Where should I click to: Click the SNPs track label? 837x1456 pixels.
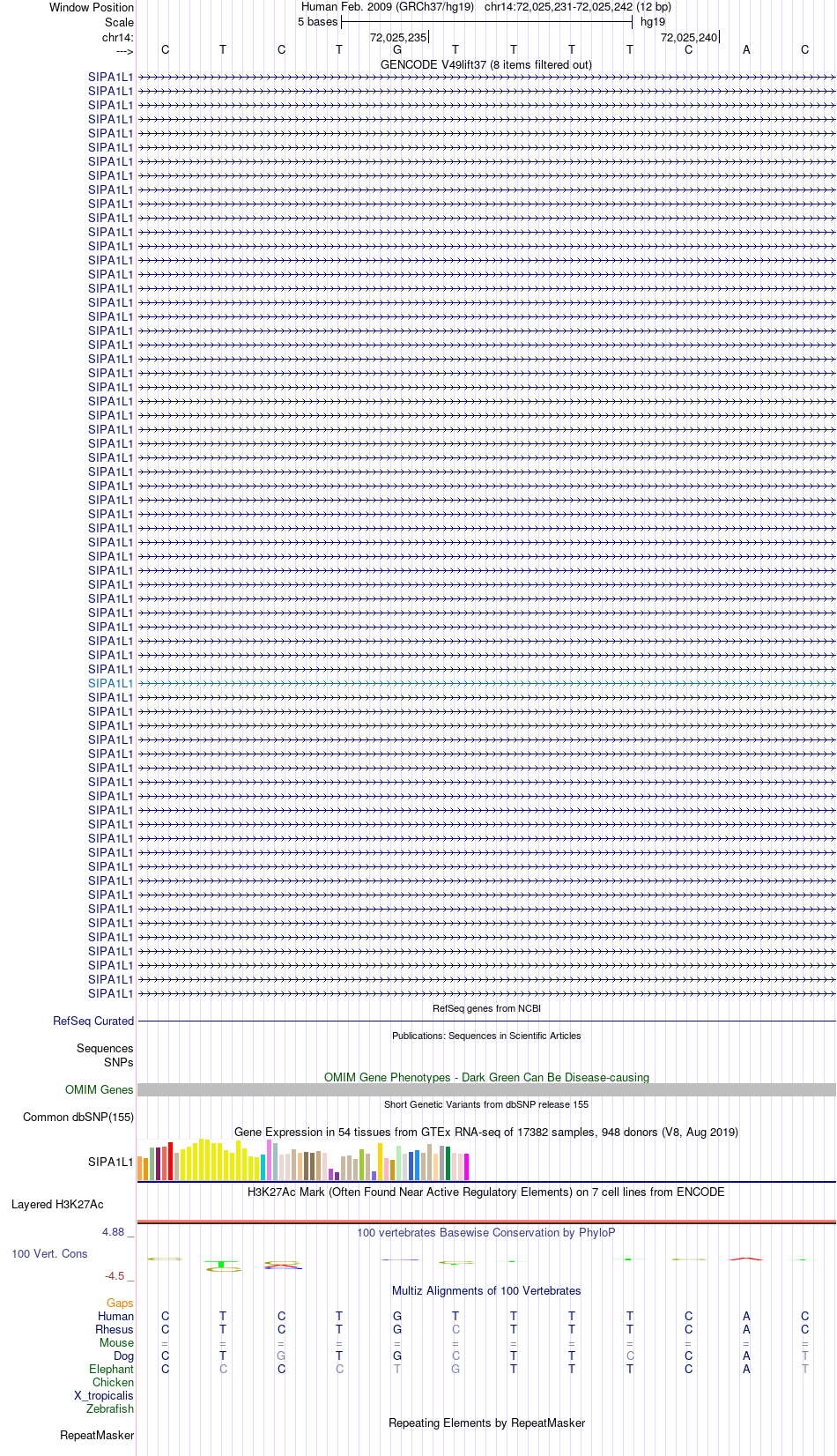click(119, 1063)
